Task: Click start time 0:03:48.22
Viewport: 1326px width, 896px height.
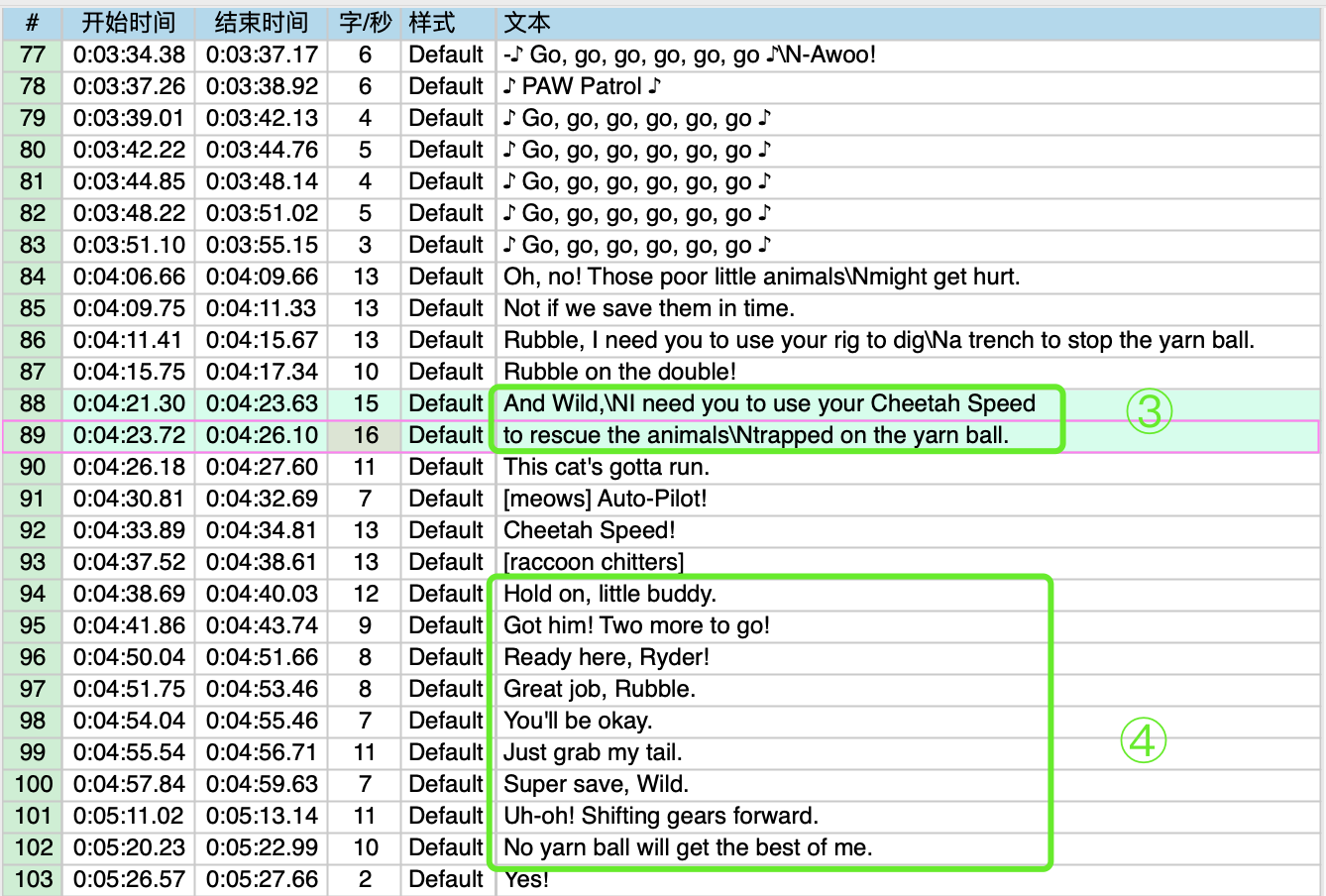Action: [x=129, y=213]
